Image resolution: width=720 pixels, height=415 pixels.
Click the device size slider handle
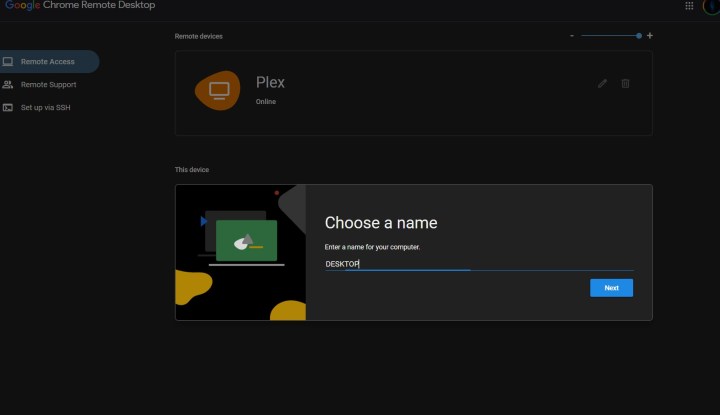point(639,36)
